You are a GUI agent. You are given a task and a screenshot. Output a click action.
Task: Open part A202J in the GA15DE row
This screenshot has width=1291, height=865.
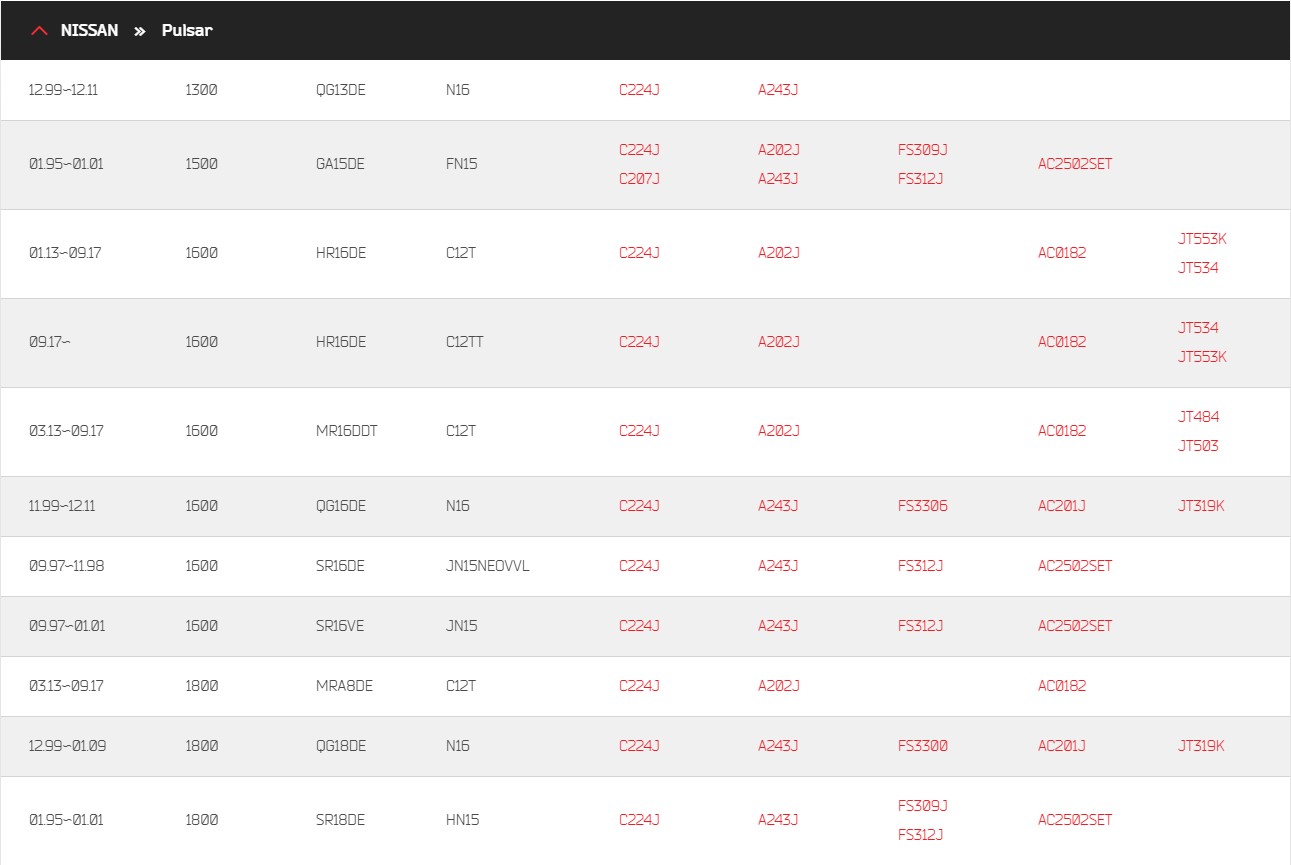point(779,150)
